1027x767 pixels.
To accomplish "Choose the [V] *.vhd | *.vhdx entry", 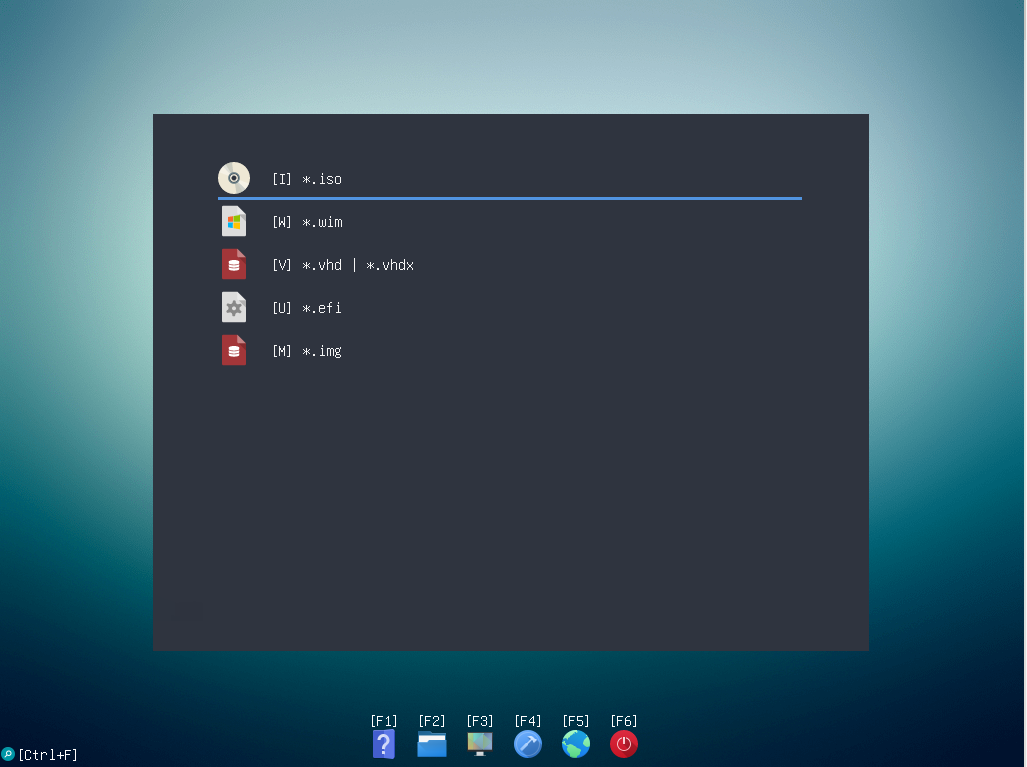I will point(510,265).
